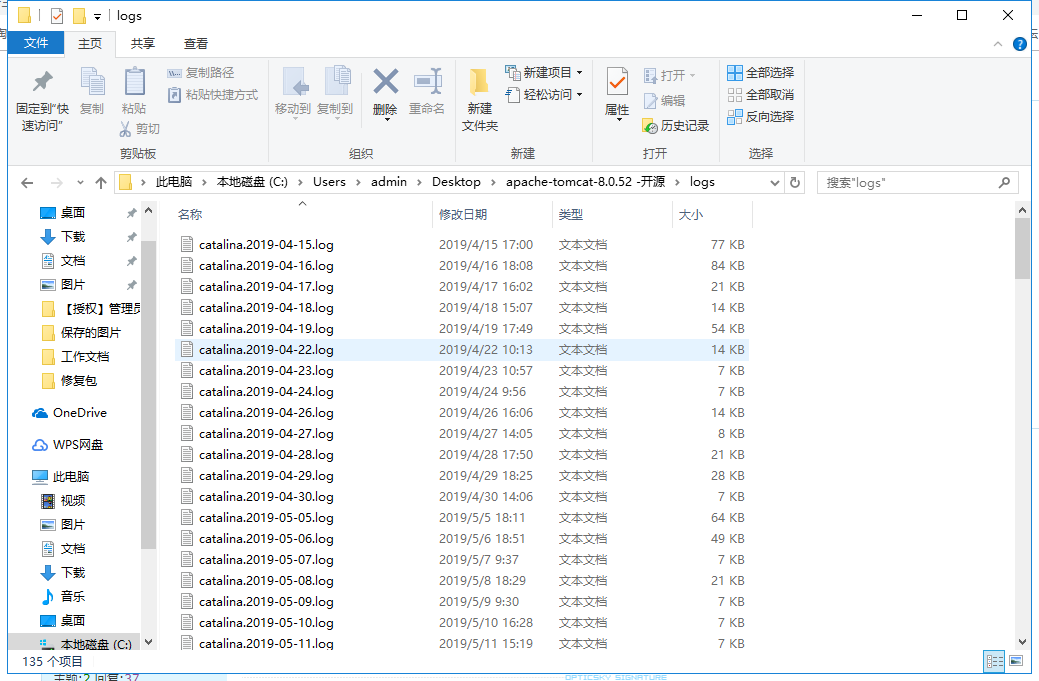Image resolution: width=1039 pixels, height=681 pixels.
Task: Click admin in the address path
Action: pyautogui.click(x=388, y=182)
